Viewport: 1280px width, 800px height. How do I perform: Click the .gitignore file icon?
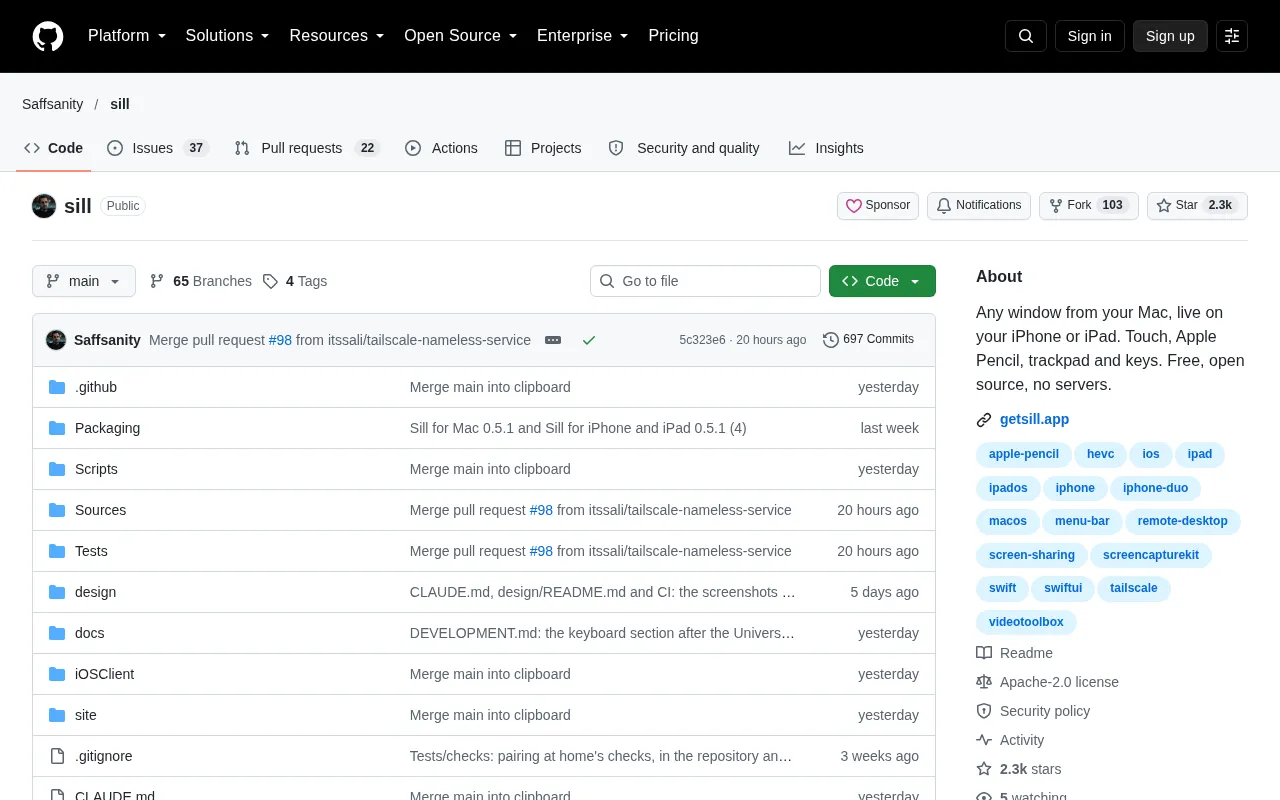[57, 756]
